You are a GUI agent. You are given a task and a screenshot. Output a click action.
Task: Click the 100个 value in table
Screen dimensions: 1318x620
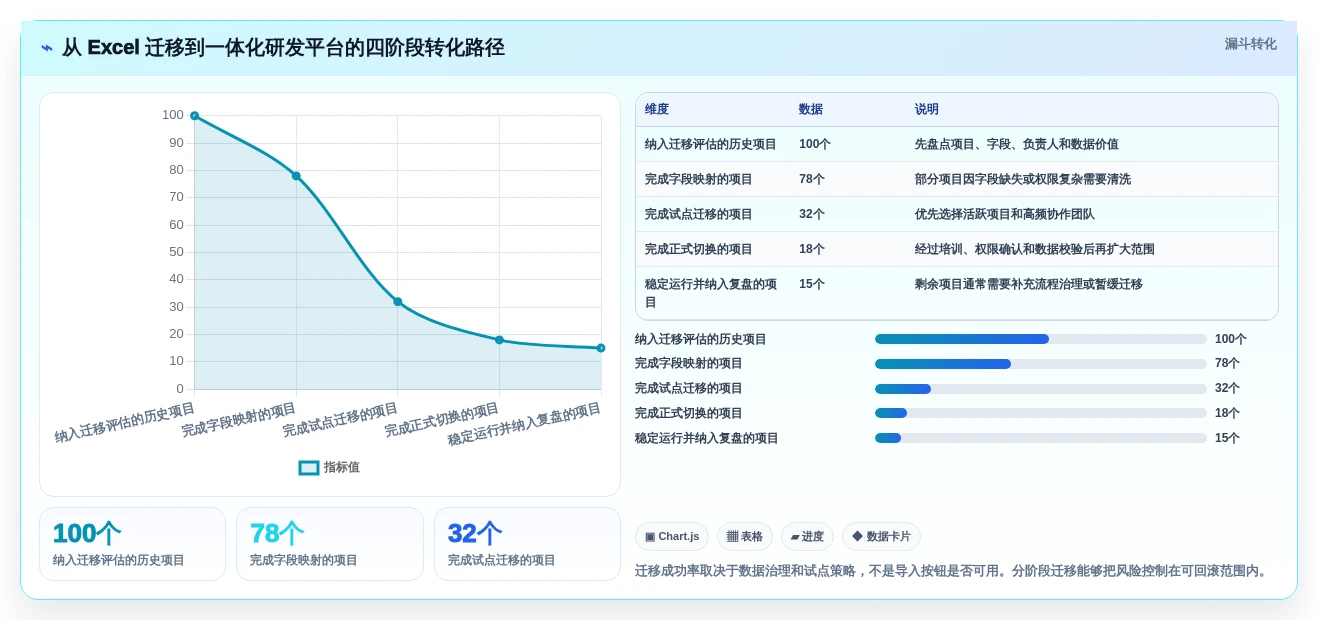(x=815, y=144)
